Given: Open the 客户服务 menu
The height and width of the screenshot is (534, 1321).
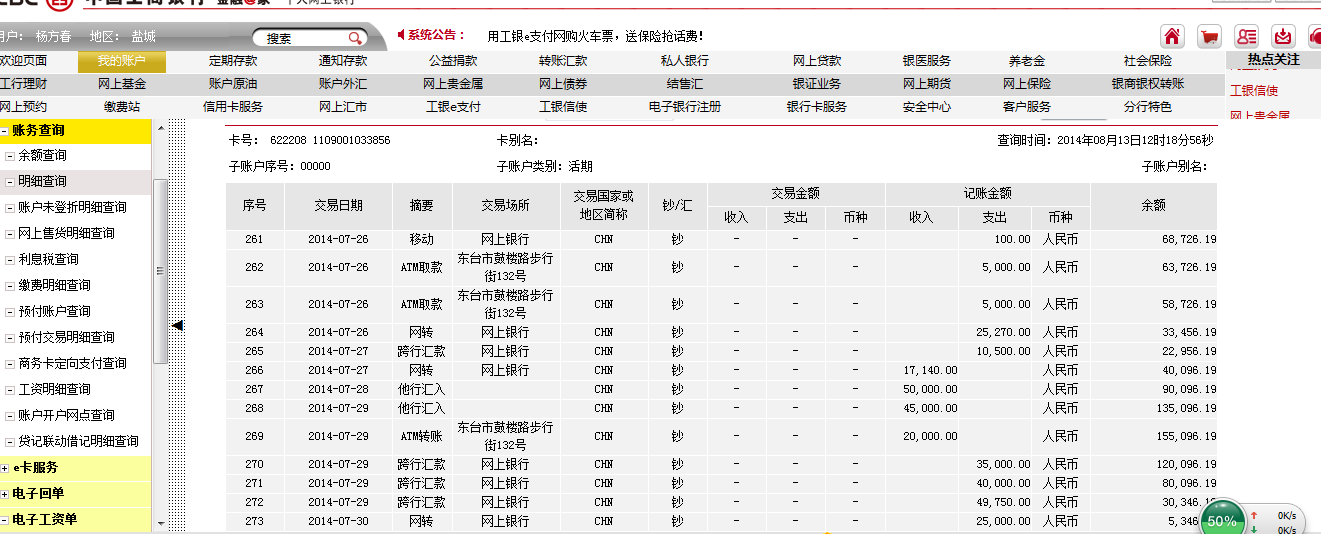Looking at the screenshot, I should pos(1027,107).
